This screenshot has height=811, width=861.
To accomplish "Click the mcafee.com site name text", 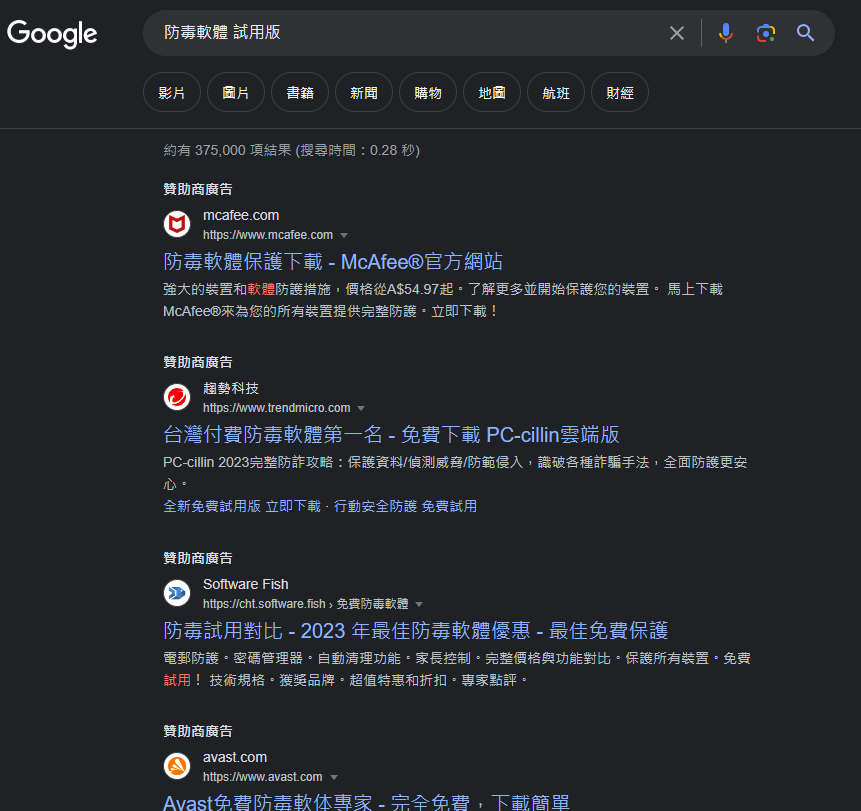I will pyautogui.click(x=241, y=215).
